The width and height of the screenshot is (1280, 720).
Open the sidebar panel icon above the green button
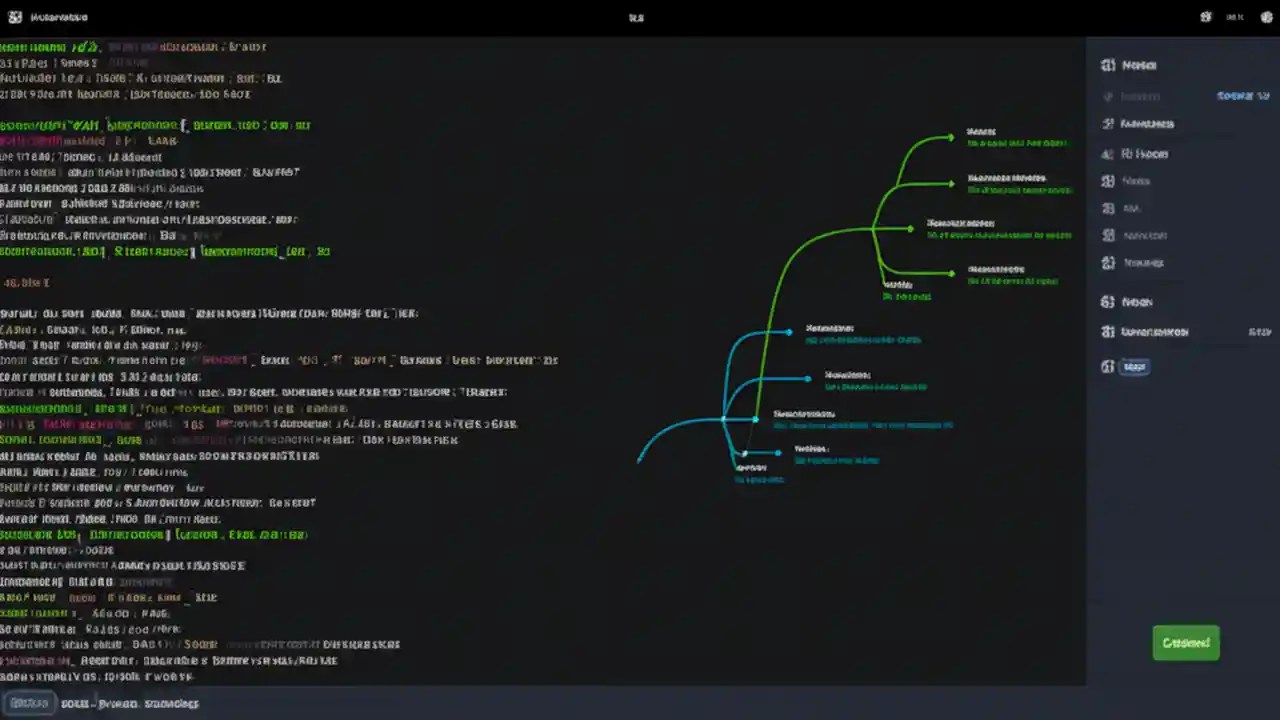1108,366
